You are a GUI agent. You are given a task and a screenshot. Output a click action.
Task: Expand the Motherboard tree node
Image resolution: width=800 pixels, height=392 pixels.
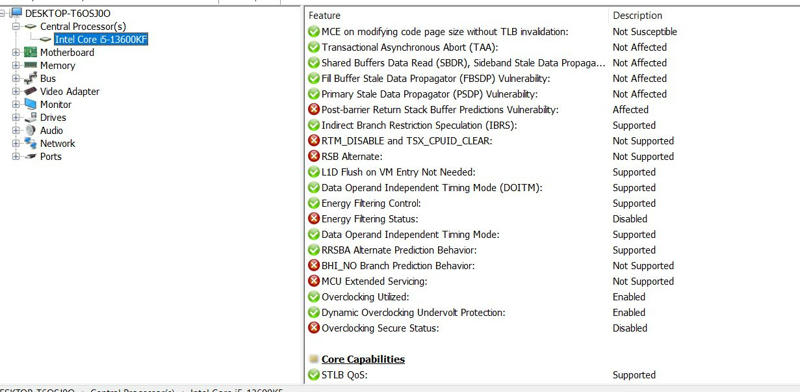point(16,52)
